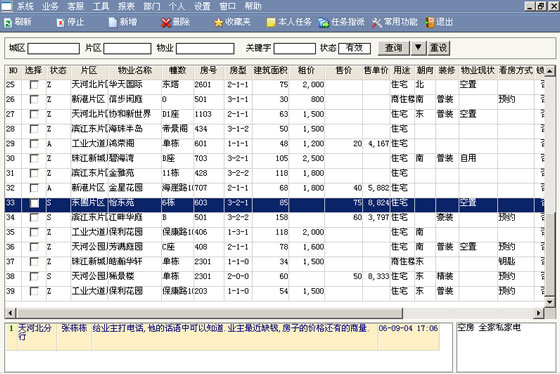Screen dimensions: 560x374
Task: Open the 窗口 menu
Action: click(x=228, y=6)
